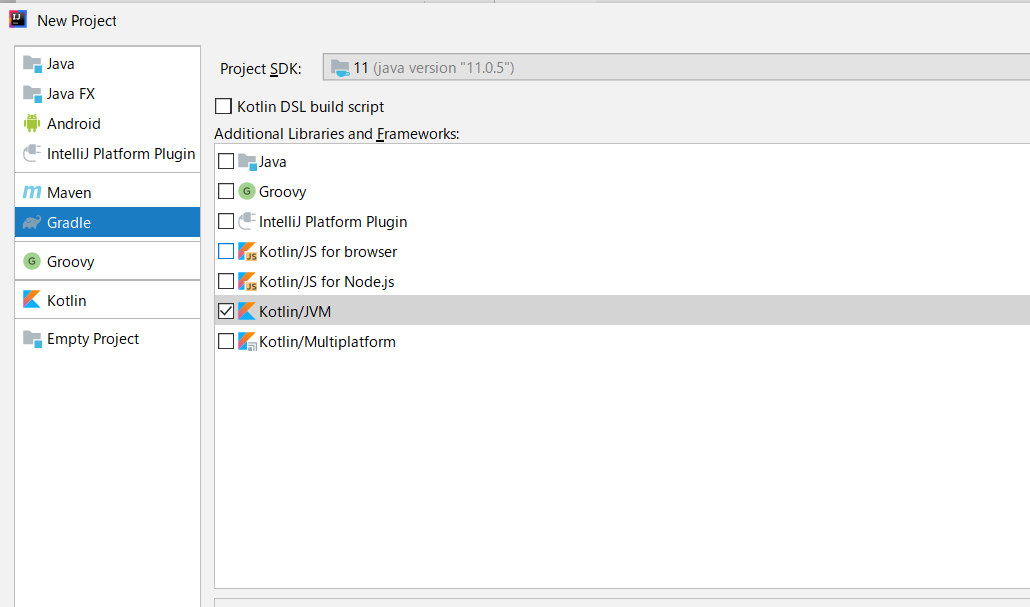
Task: Click Kotlin/JVM logo icon
Action: click(x=246, y=311)
